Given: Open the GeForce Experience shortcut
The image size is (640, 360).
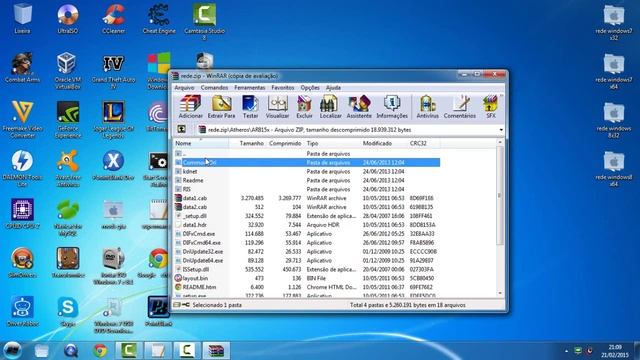Looking at the screenshot, I should tap(68, 119).
